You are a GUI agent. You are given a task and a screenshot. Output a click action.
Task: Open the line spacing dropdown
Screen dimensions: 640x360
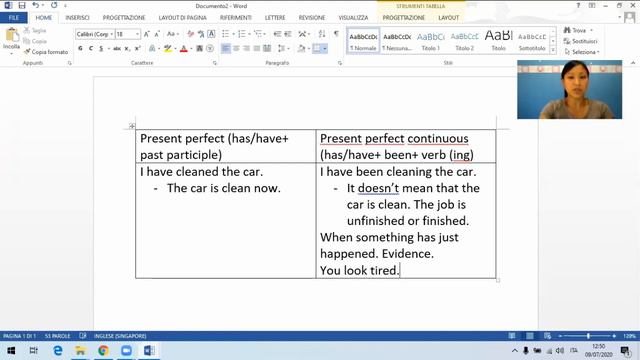point(282,49)
